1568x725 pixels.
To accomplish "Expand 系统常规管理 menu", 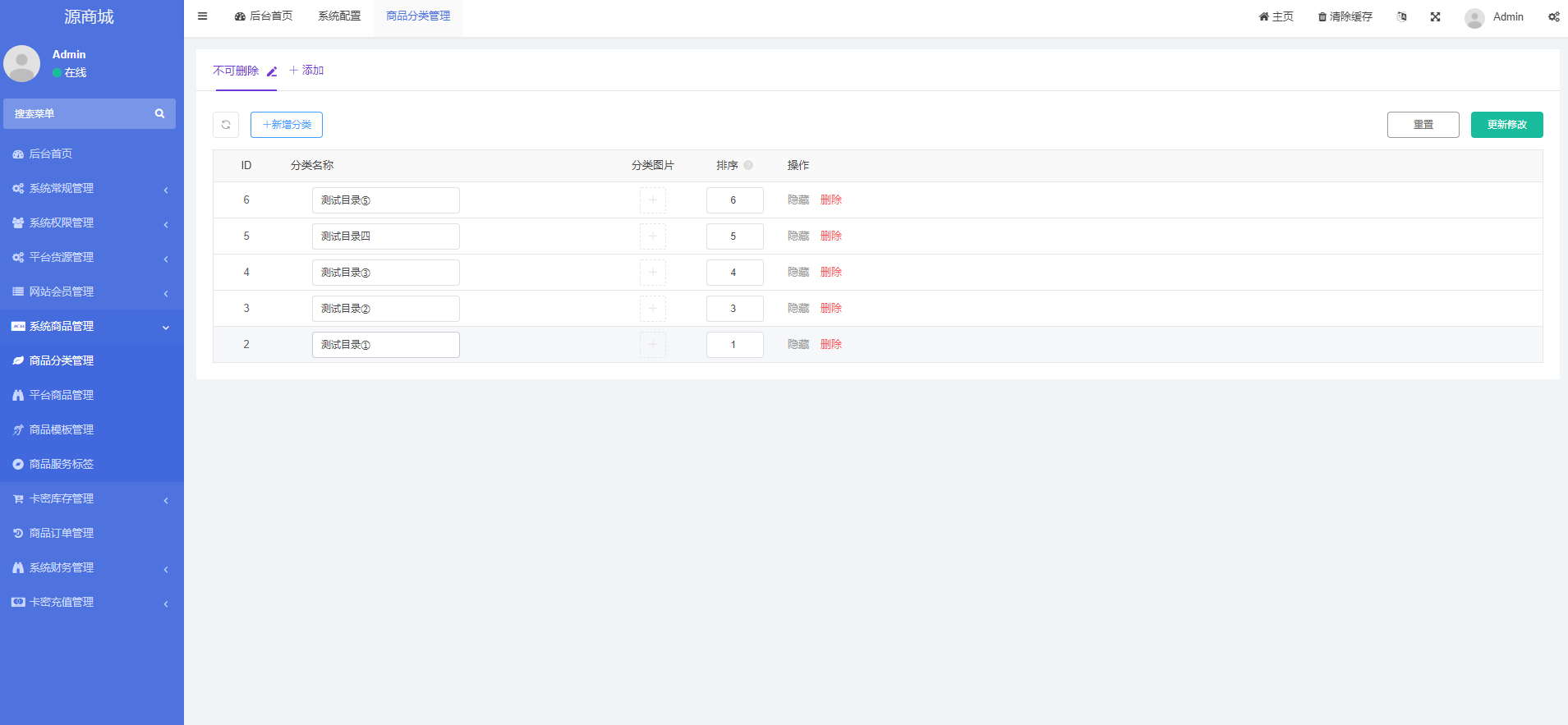I will (92, 188).
